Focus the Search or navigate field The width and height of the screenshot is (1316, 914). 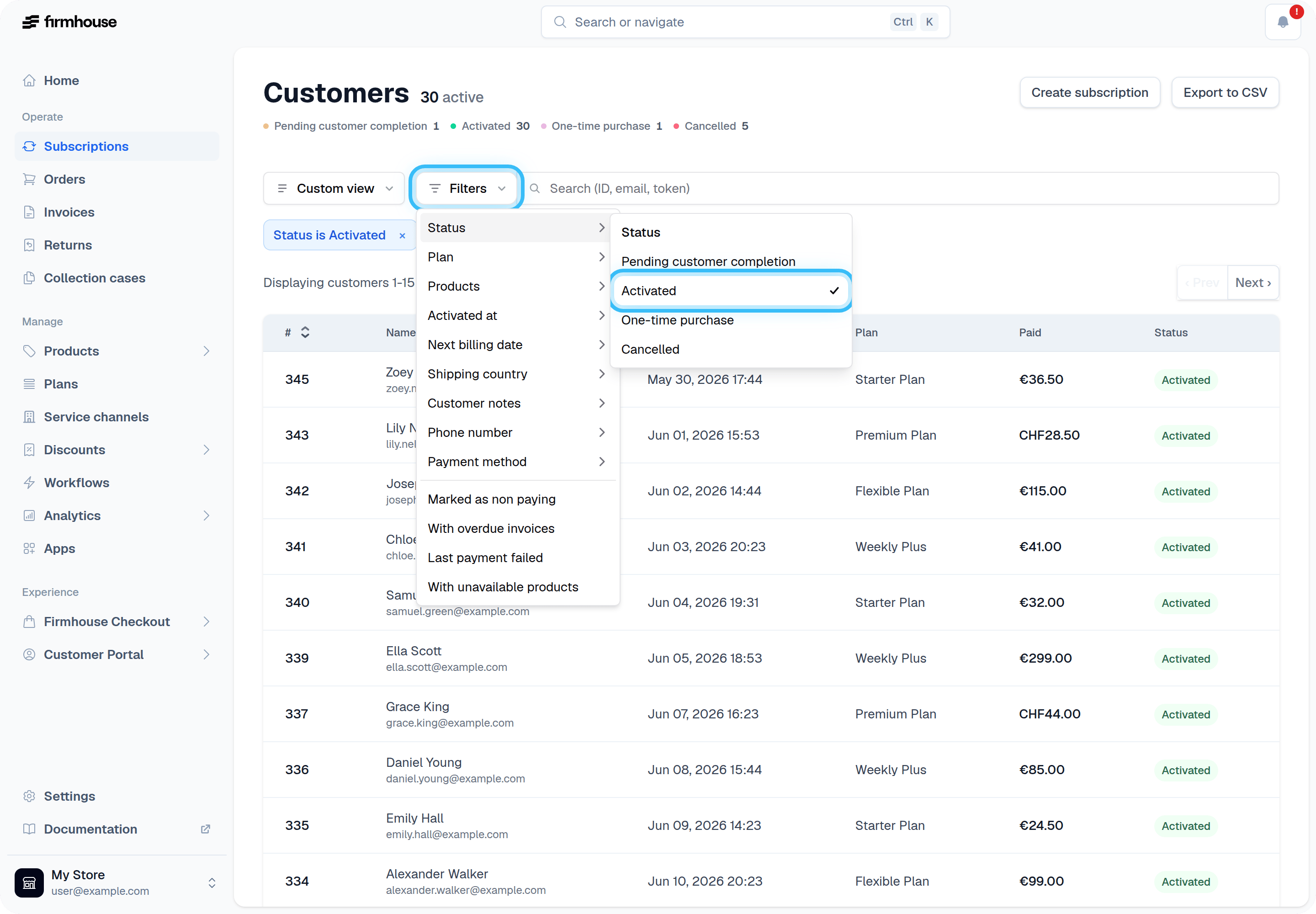click(745, 22)
